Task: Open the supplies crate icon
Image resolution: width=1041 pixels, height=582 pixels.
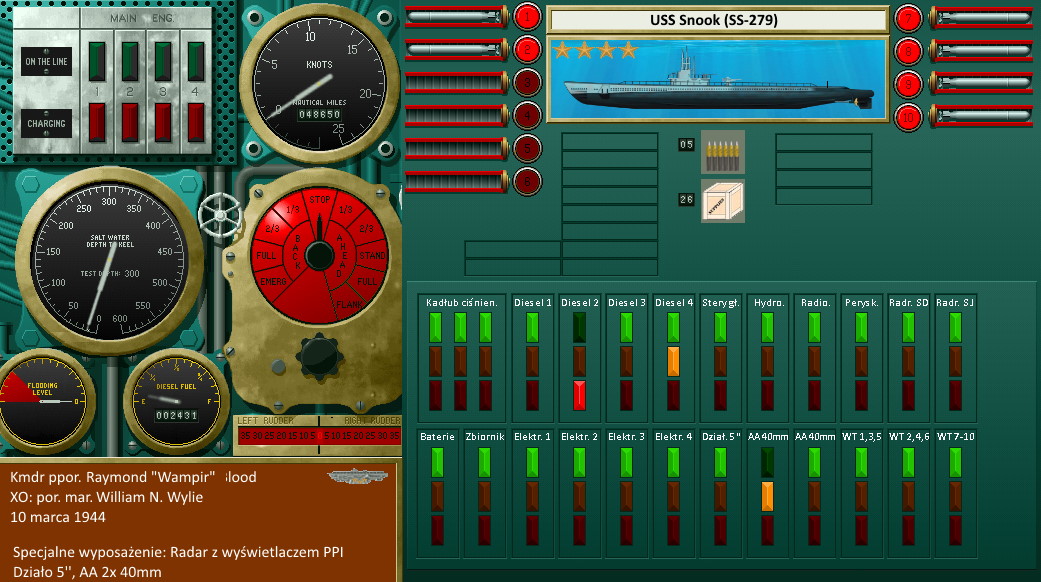Action: click(x=722, y=200)
